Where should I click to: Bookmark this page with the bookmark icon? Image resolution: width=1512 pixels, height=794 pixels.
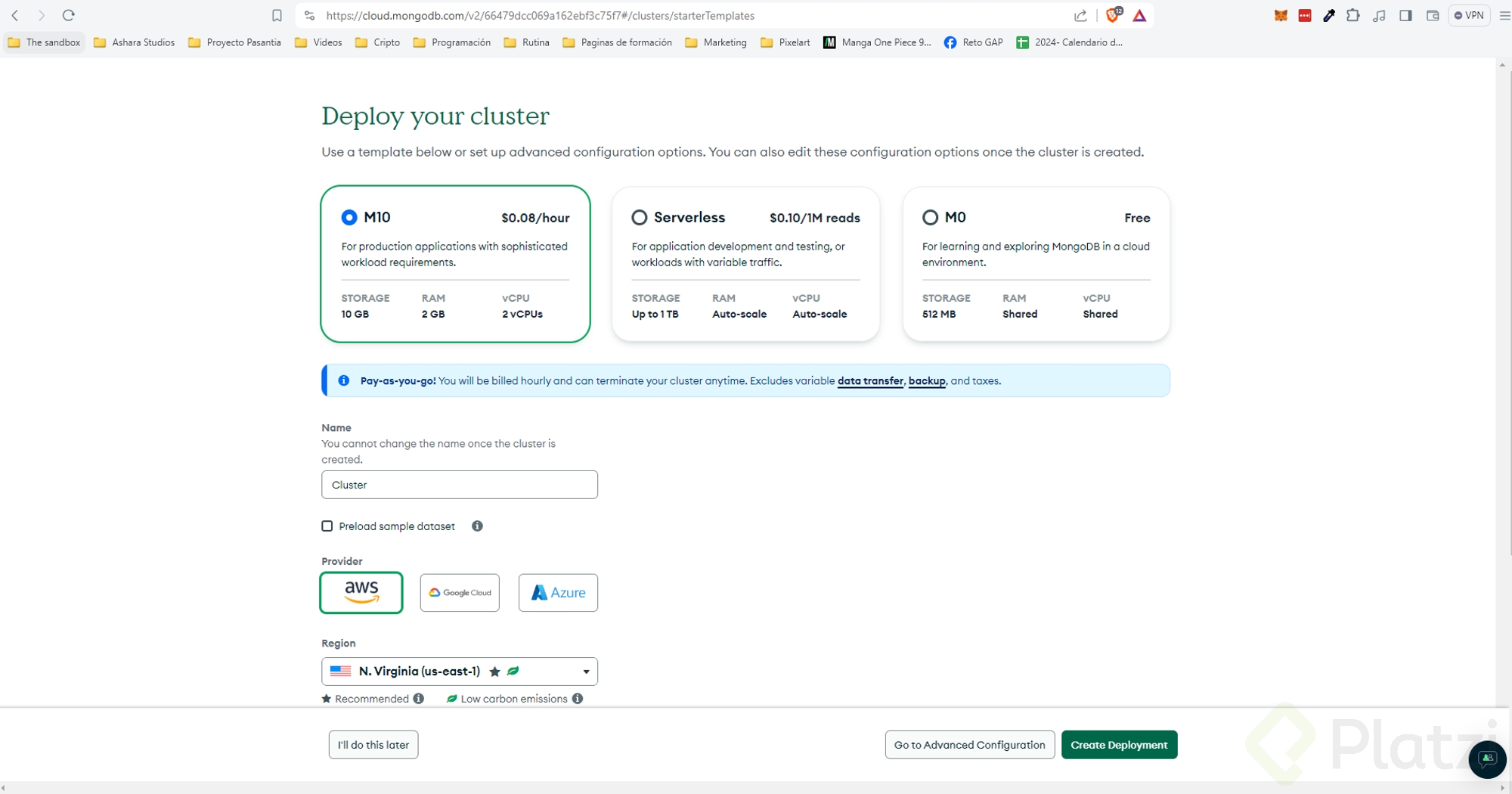277,15
